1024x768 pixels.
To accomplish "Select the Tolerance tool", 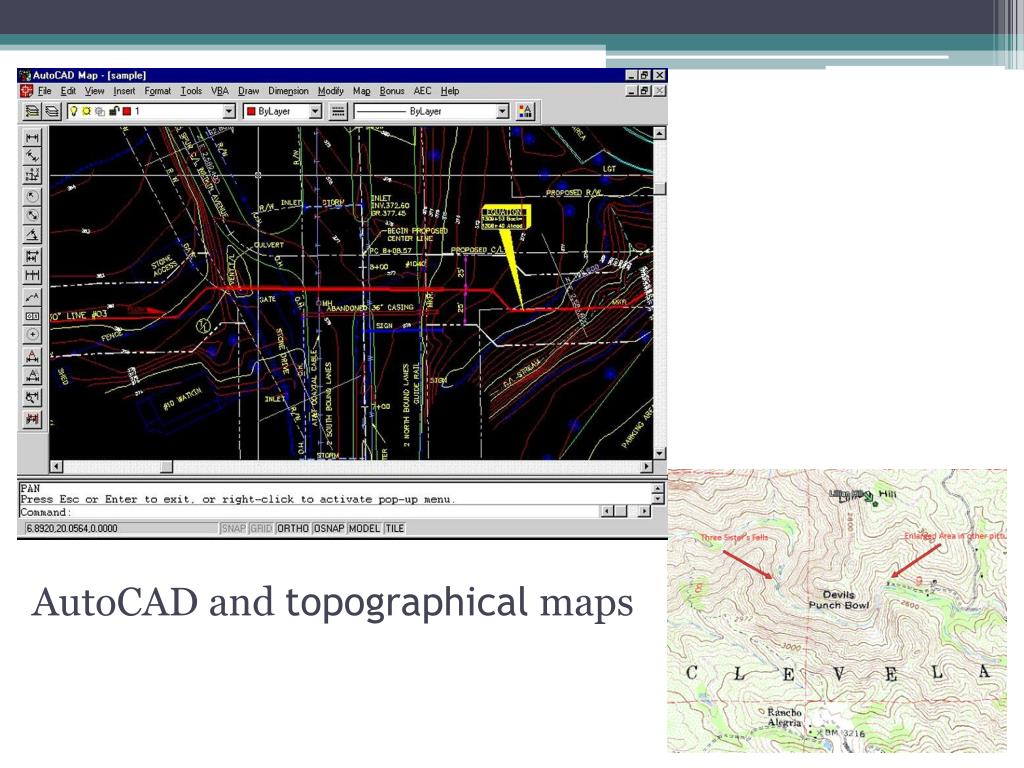I will (32, 316).
